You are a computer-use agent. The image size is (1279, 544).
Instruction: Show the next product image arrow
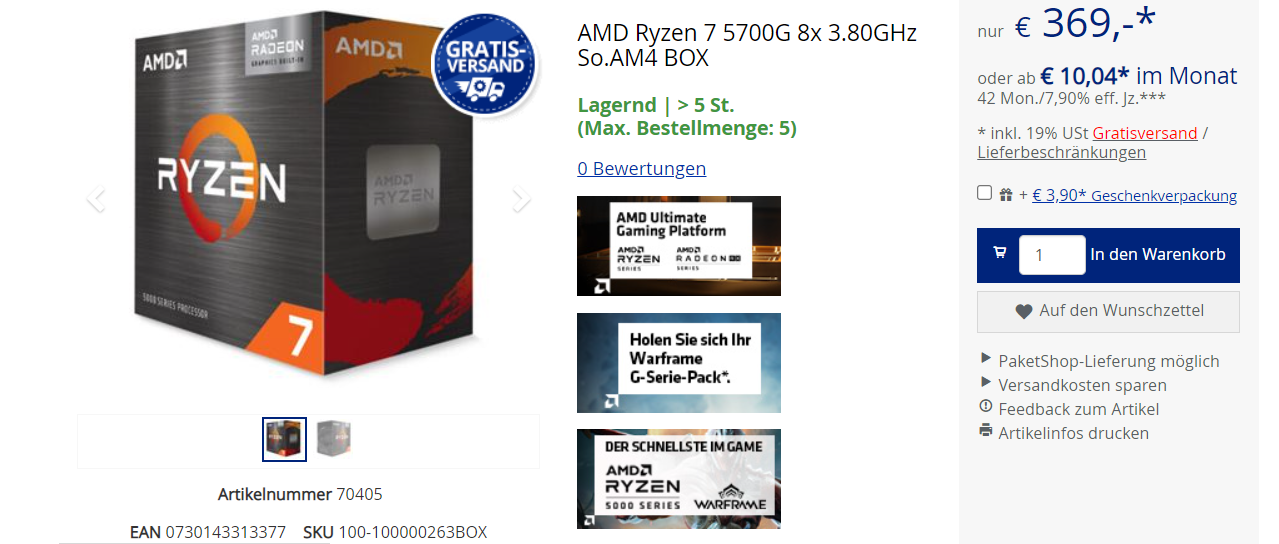tap(521, 199)
